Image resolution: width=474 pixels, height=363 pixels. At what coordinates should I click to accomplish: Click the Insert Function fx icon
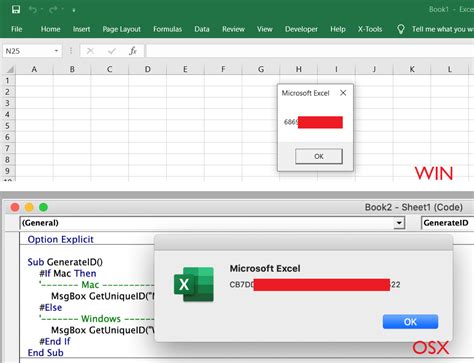(x=133, y=51)
